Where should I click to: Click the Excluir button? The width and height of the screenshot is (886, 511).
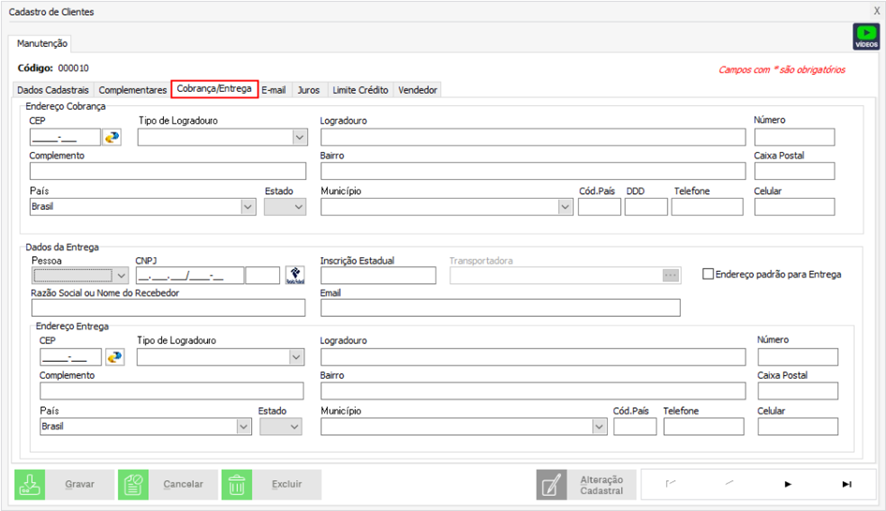tap(271, 484)
